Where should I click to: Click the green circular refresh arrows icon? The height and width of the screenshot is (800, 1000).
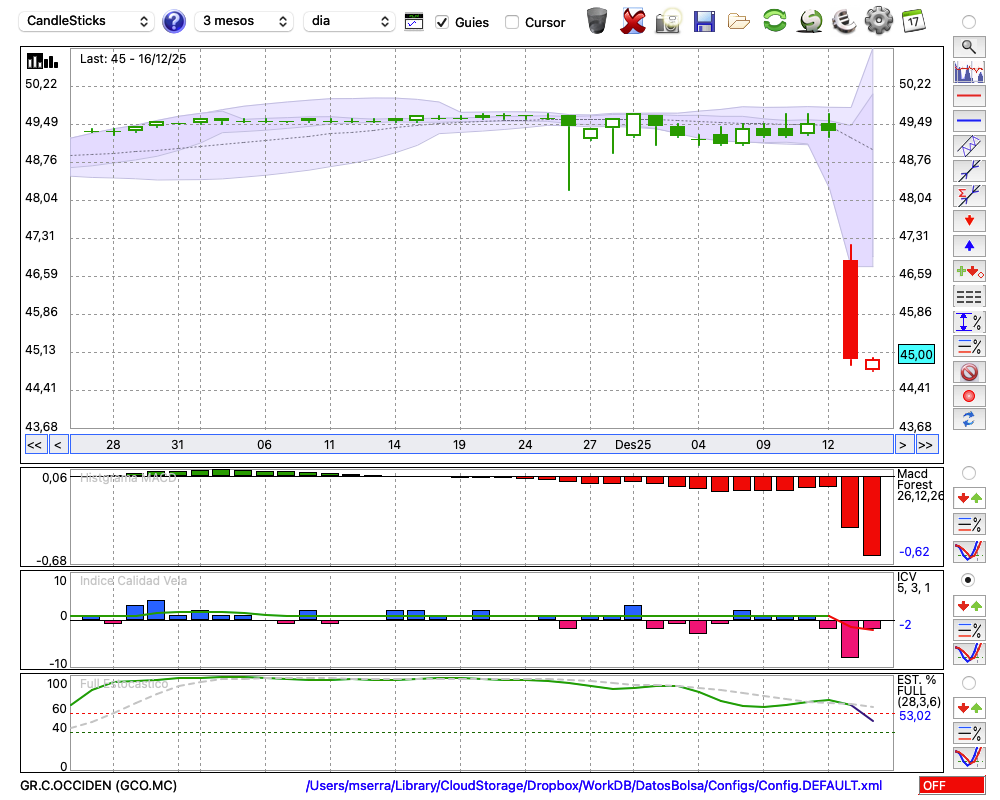(774, 21)
